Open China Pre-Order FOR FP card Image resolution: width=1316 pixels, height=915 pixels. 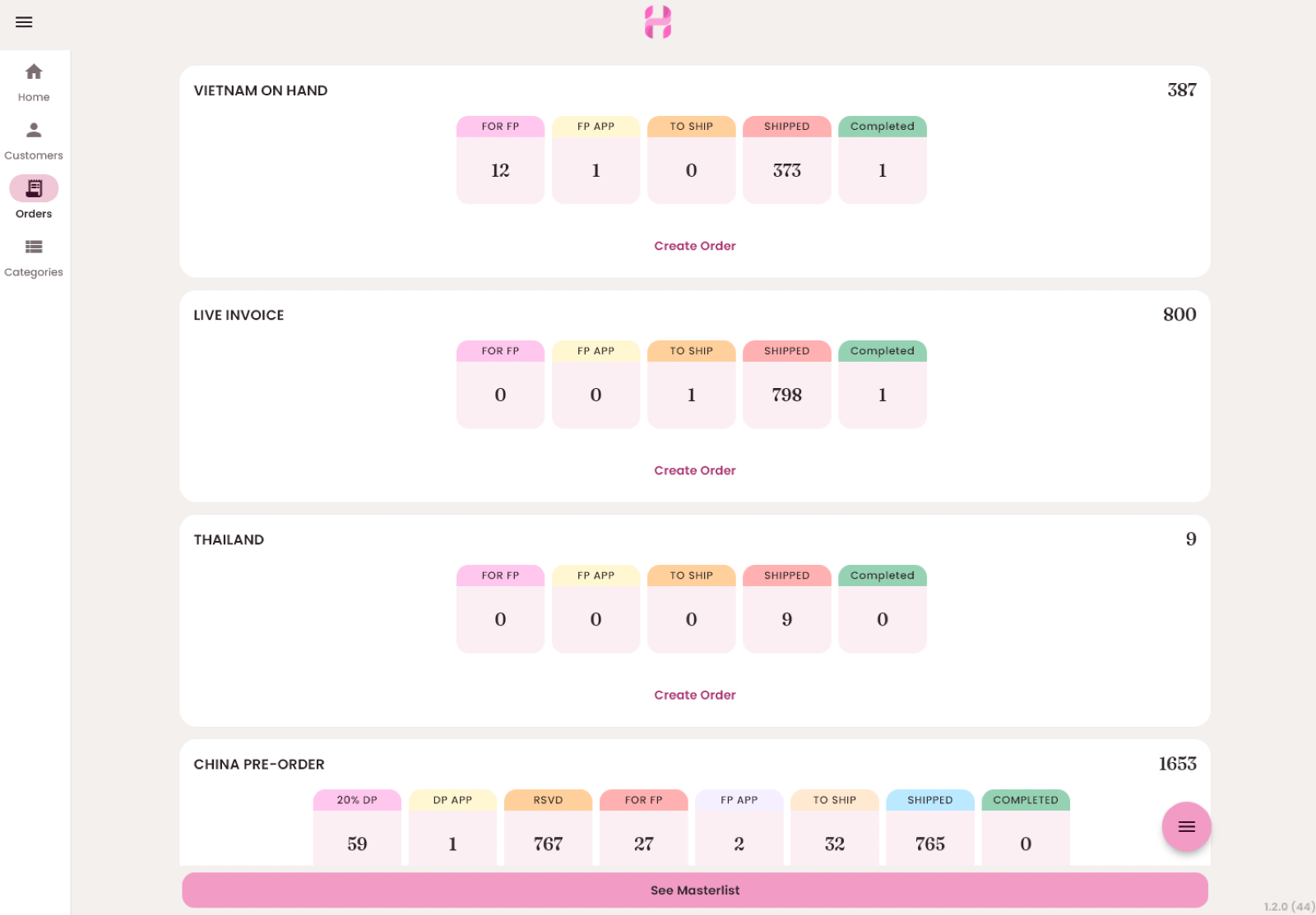(643, 827)
